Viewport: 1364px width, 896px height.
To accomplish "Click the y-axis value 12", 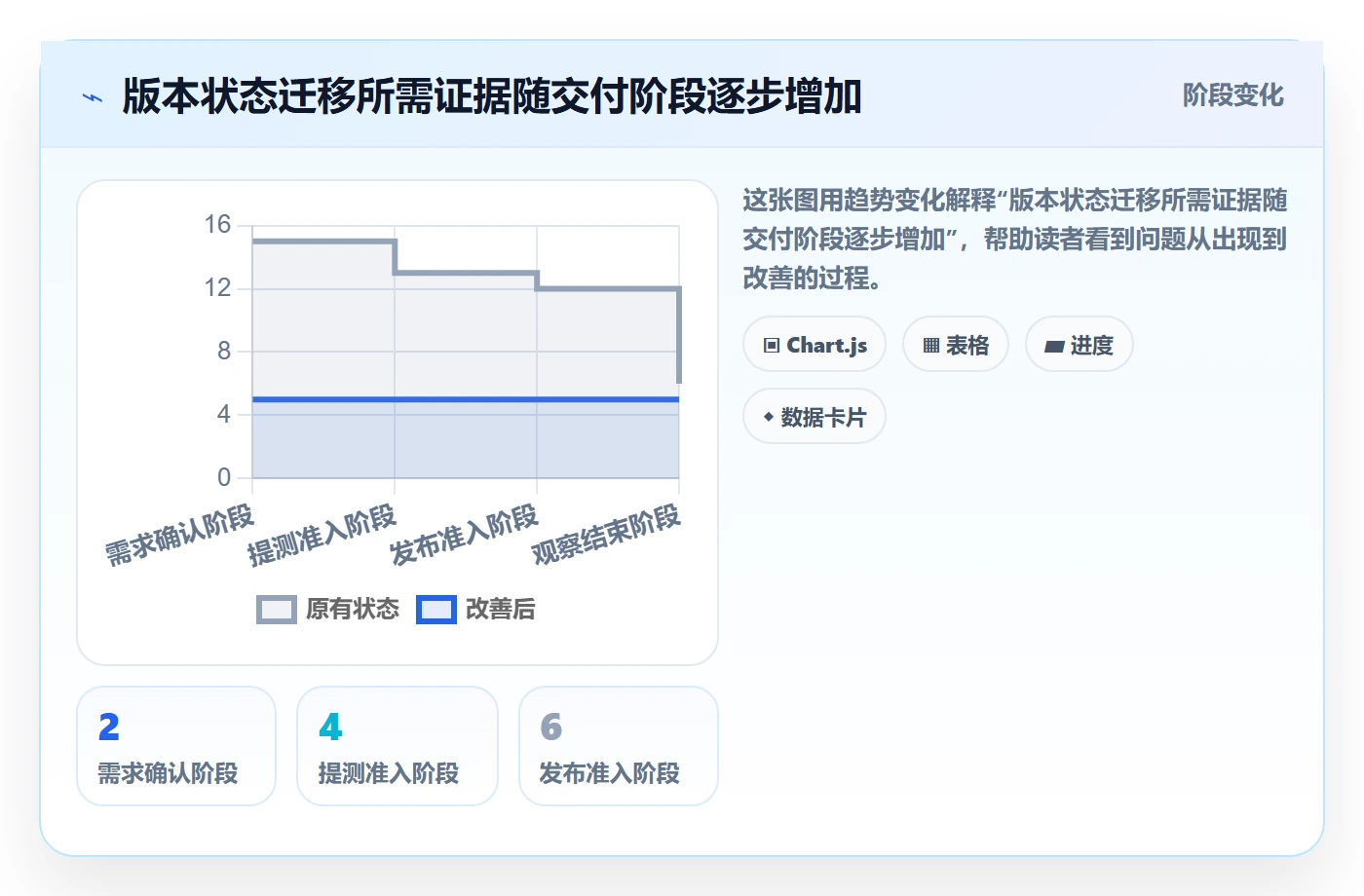I will click(x=217, y=288).
